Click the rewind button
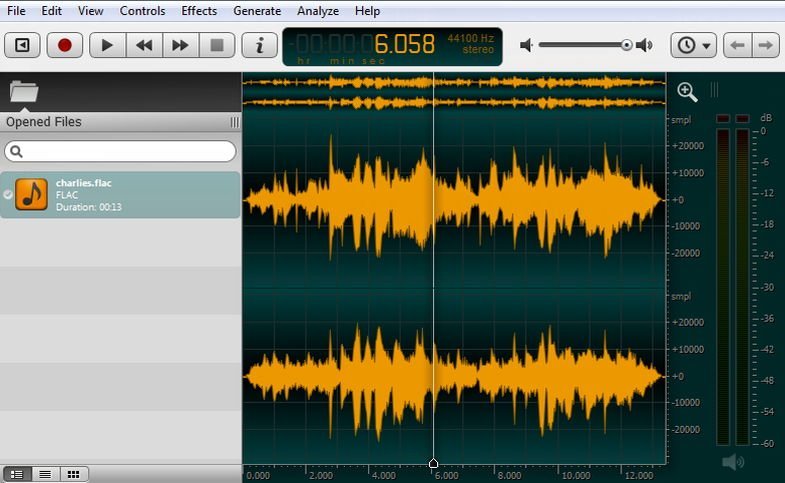Screen dimensions: 785x483 coord(144,45)
